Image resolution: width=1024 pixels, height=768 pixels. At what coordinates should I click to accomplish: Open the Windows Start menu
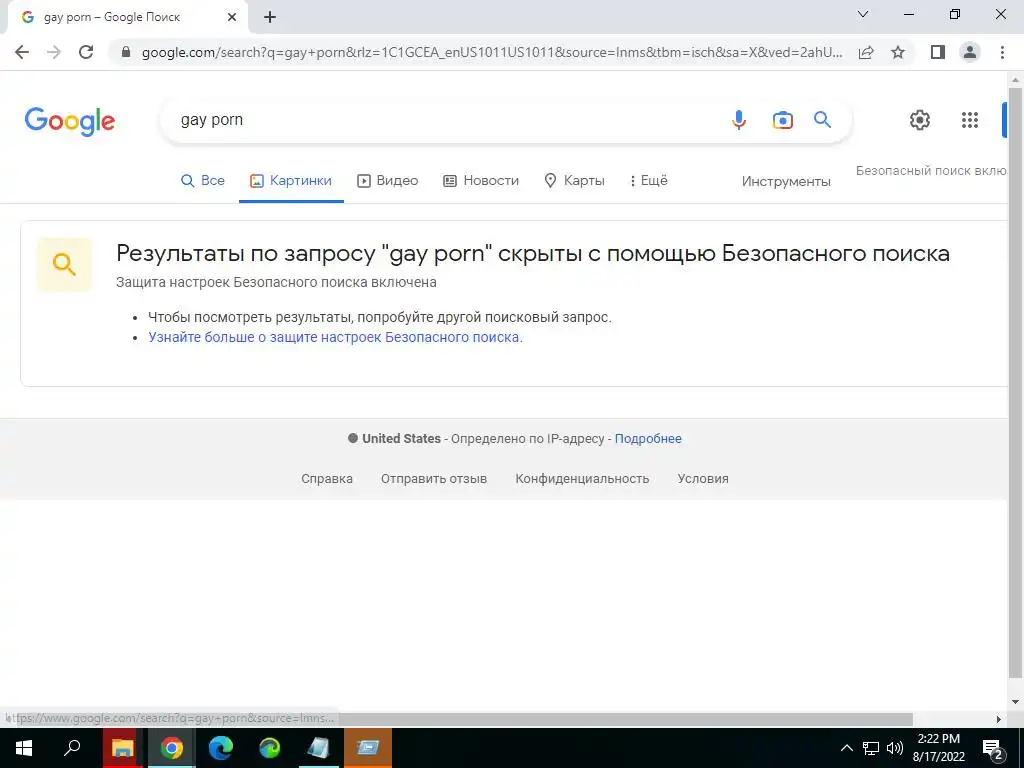coord(24,748)
